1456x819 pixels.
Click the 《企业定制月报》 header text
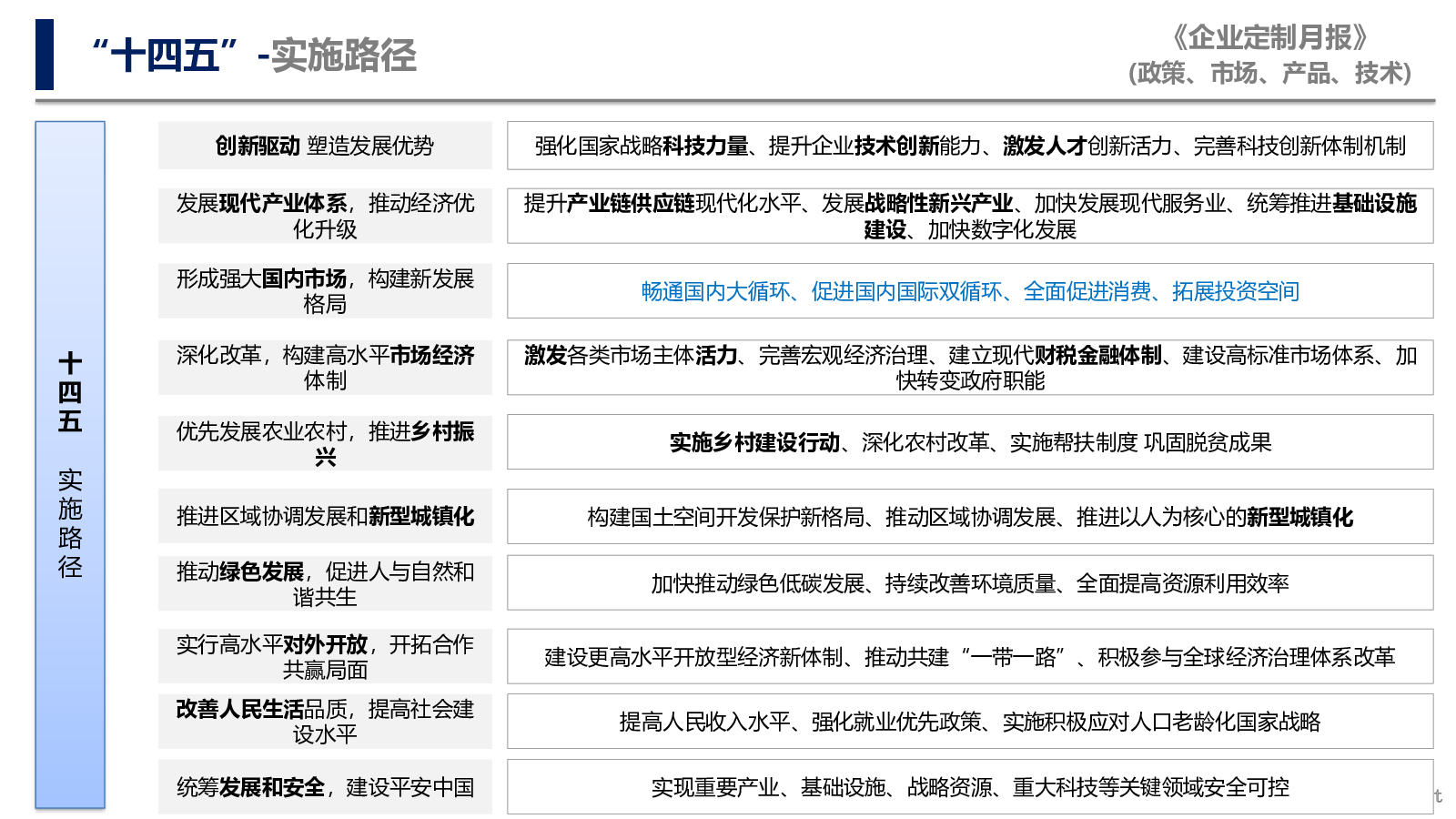coord(1269,37)
